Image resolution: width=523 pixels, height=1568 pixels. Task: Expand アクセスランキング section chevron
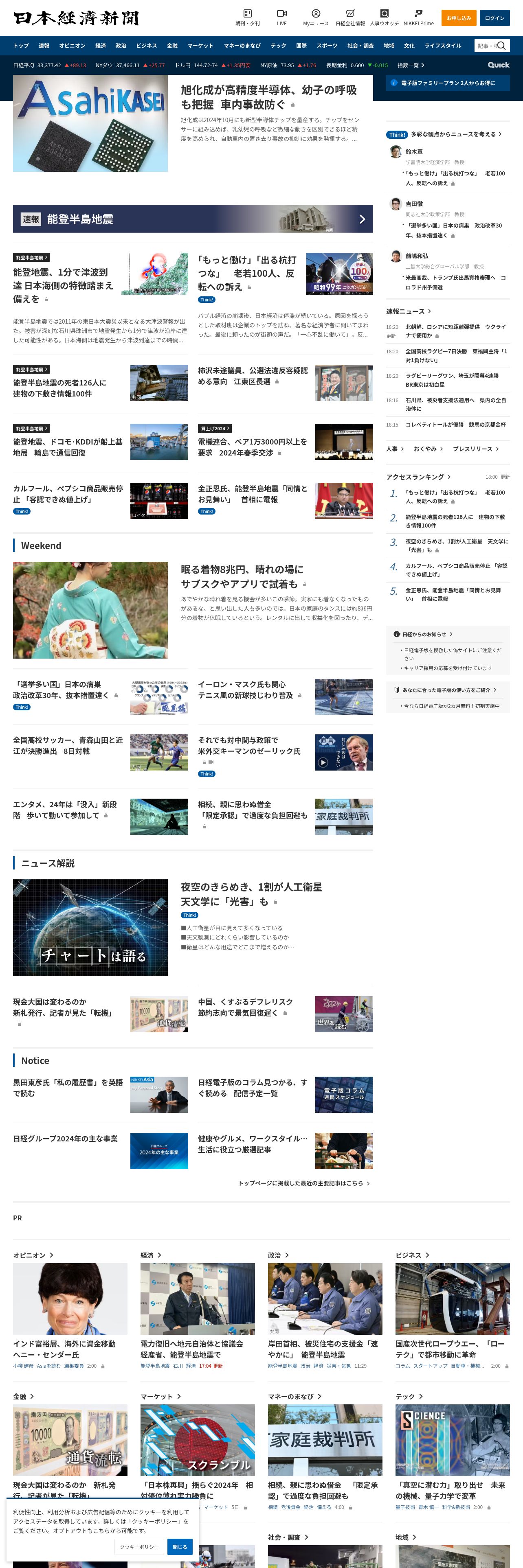(x=449, y=477)
